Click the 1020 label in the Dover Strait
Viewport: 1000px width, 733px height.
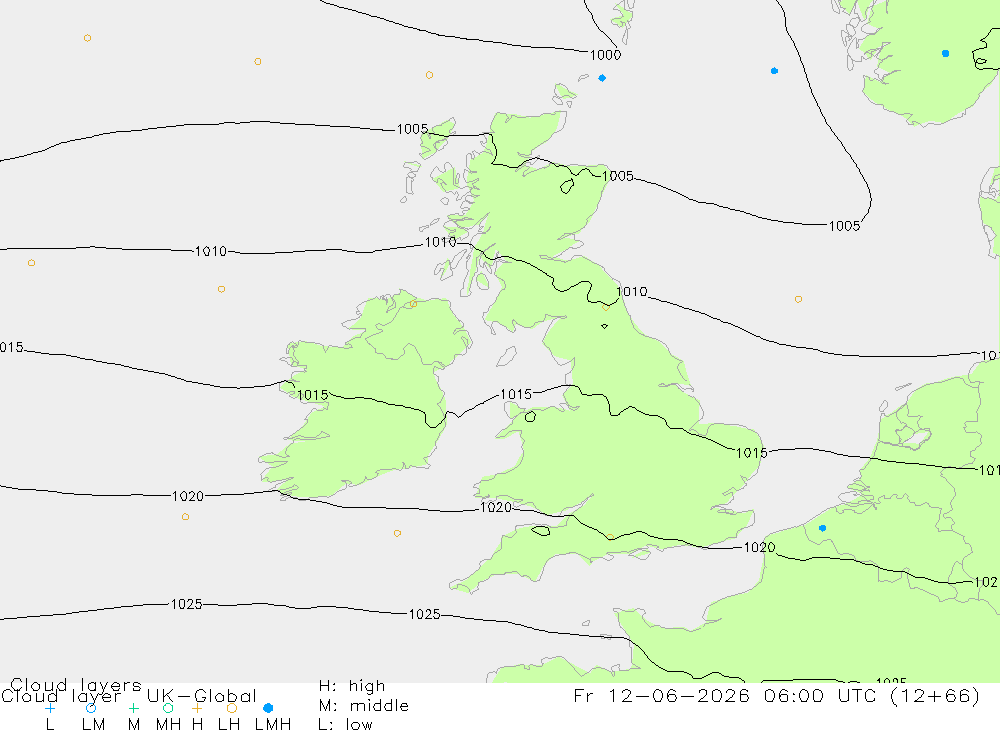[x=760, y=547]
